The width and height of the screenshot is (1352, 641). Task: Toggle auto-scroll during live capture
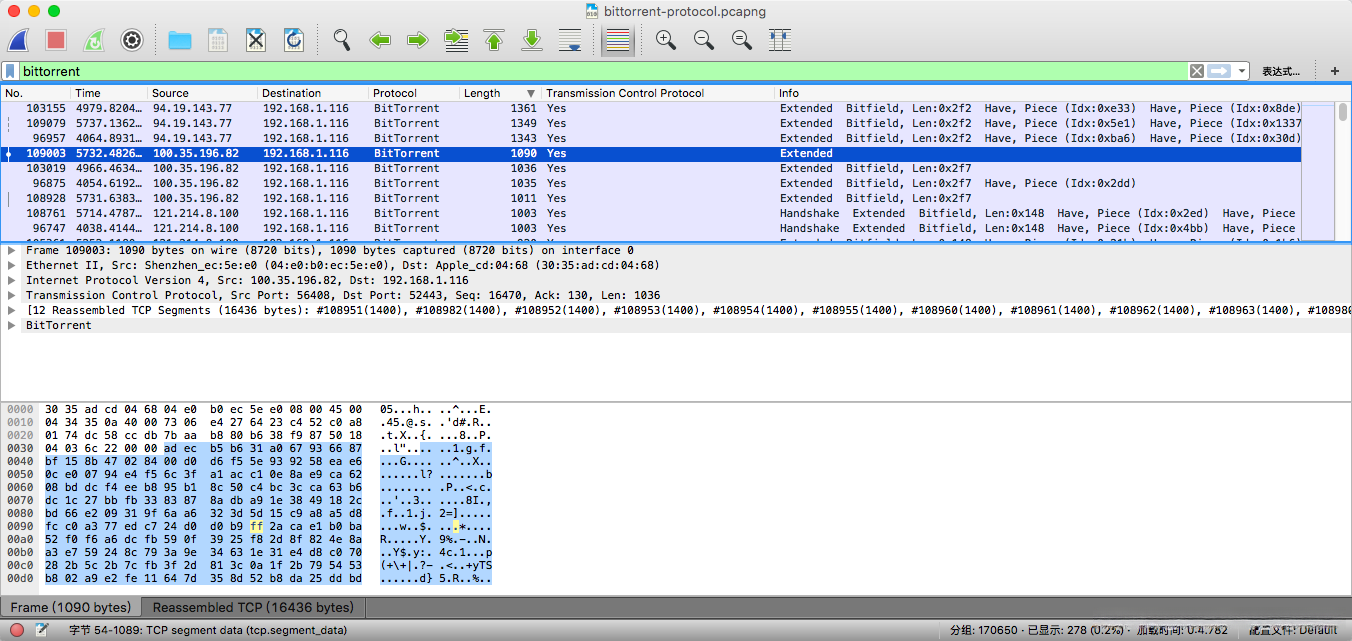point(570,40)
